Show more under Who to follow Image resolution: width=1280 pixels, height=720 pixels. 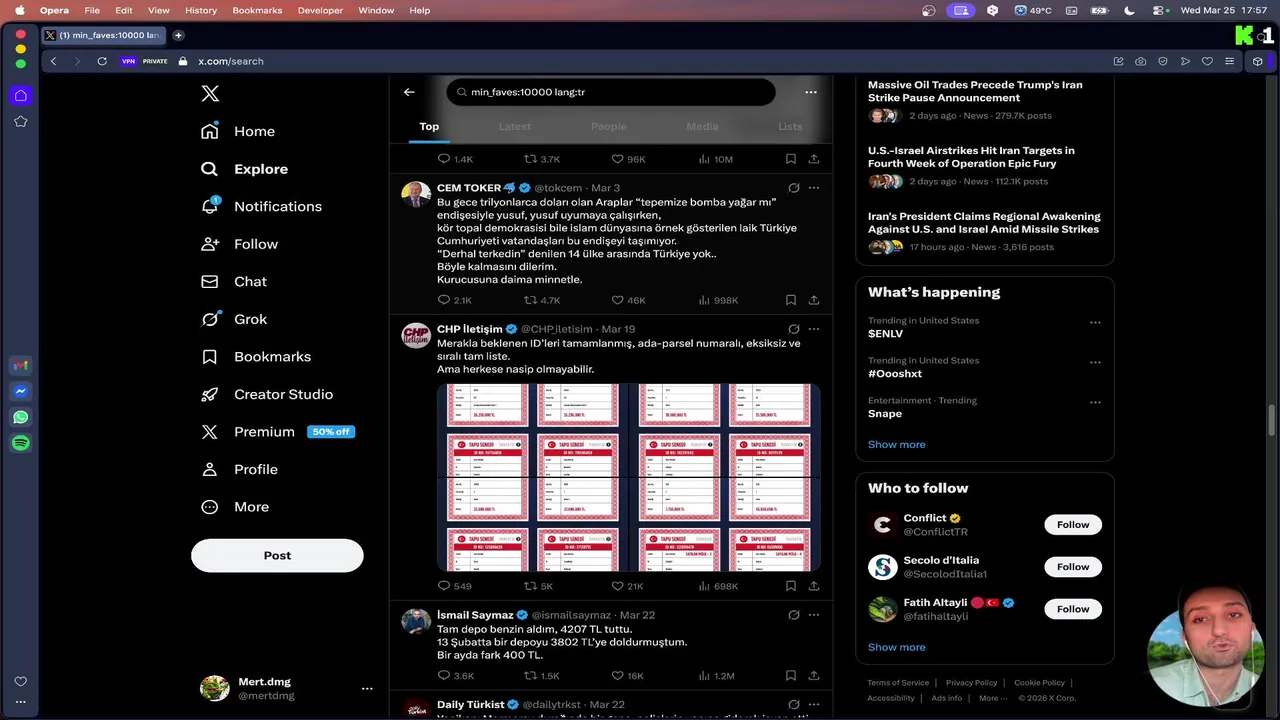pos(897,647)
